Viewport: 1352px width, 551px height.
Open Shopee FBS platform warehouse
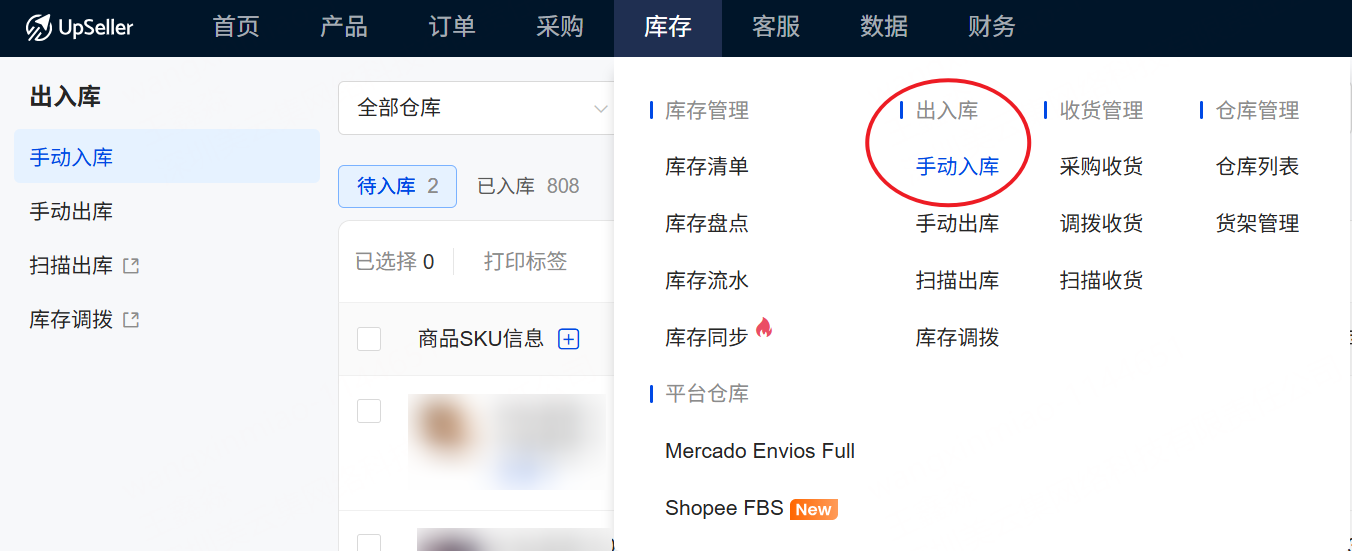pos(725,509)
